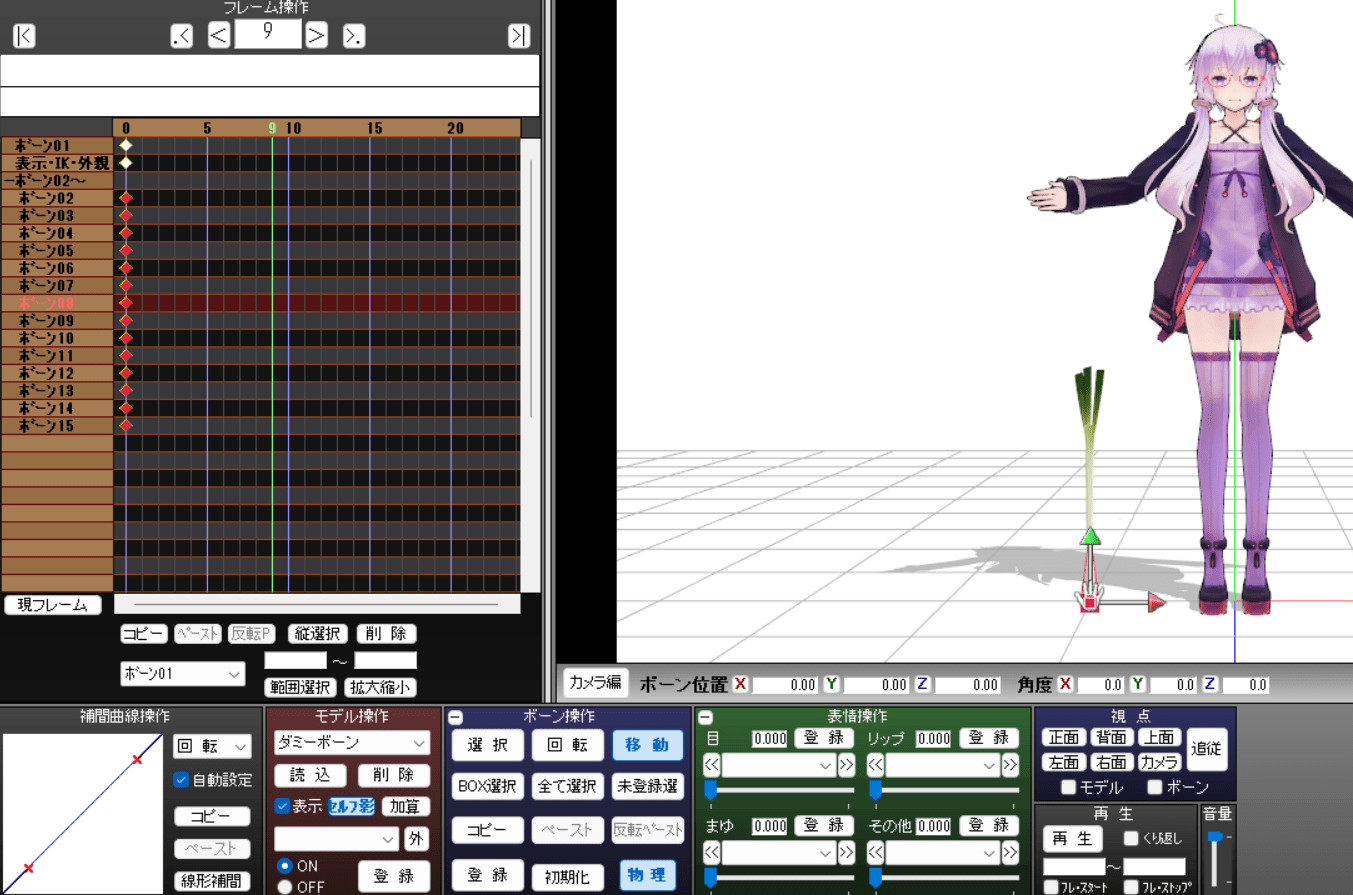Screen dimensions: 1353x895
Task: Click the frame number field showing 9
Action: [x=268, y=33]
